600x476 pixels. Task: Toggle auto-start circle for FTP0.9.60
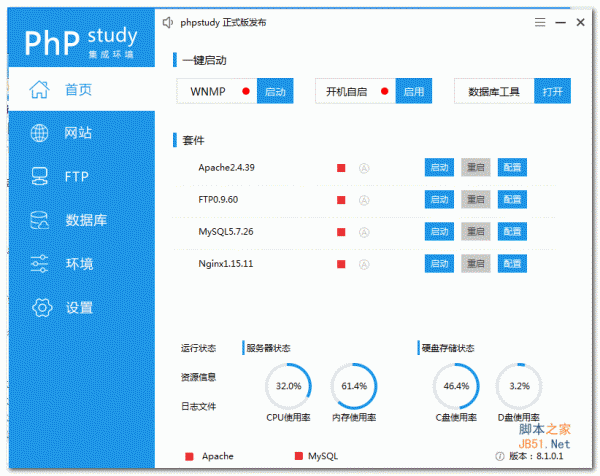(x=364, y=200)
